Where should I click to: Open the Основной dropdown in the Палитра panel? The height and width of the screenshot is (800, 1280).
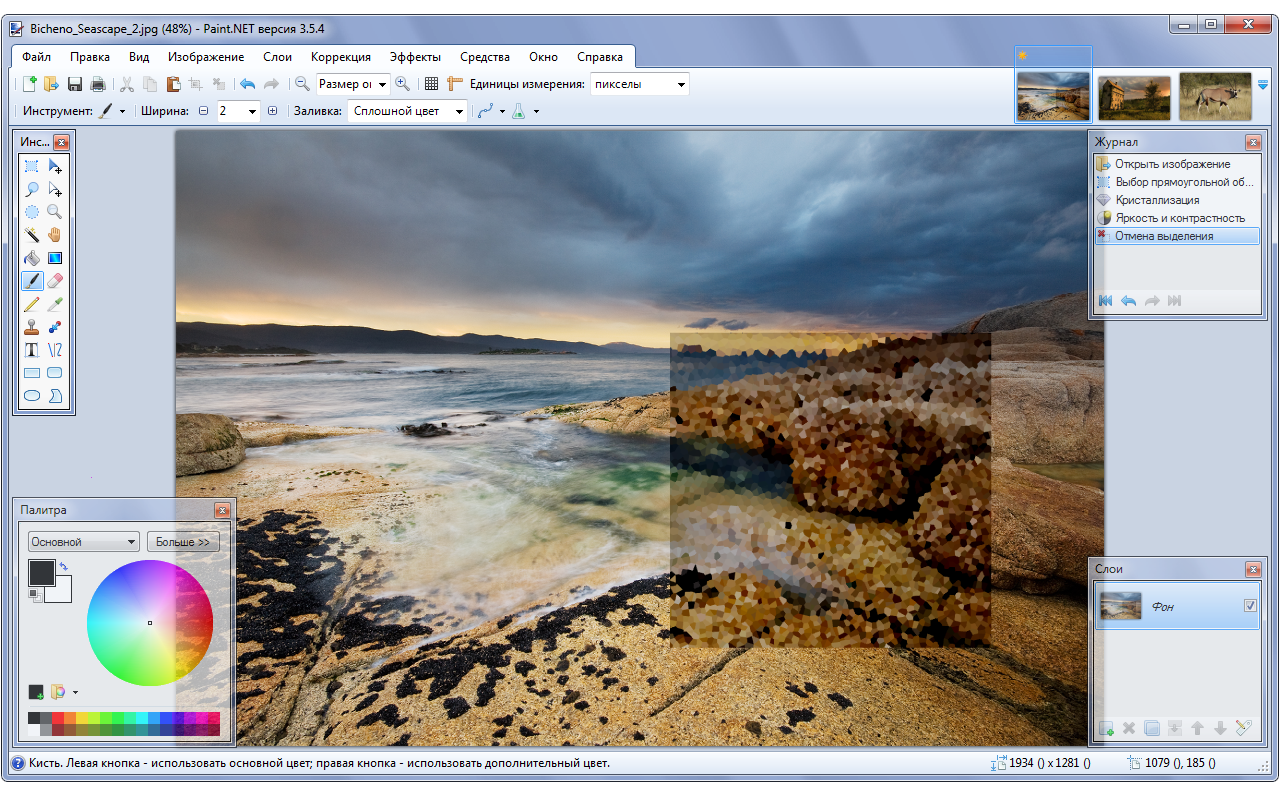coord(82,541)
